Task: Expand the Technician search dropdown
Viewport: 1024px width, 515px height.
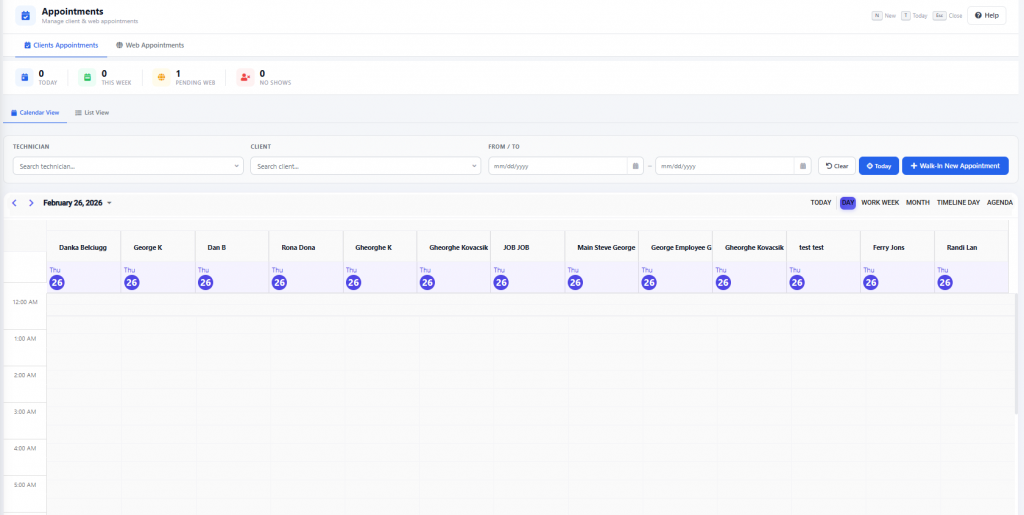Action: 236,166
